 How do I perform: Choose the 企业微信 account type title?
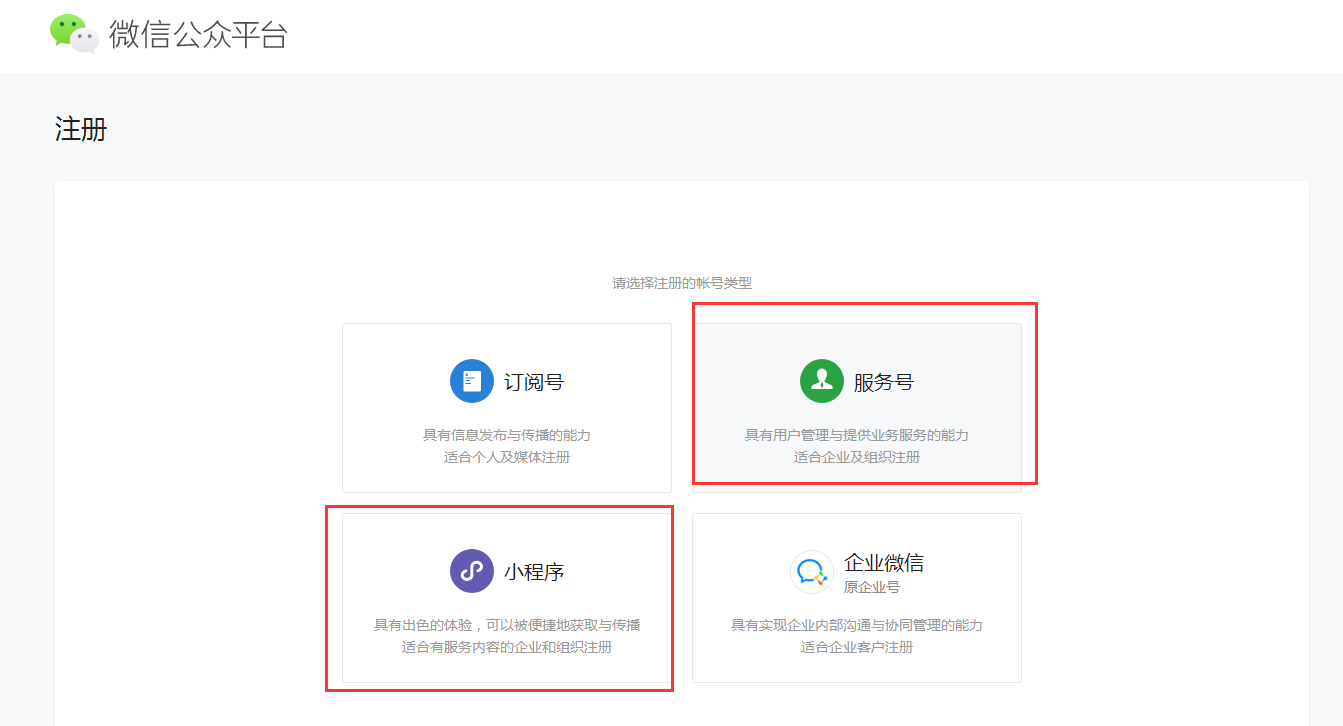tap(884, 563)
